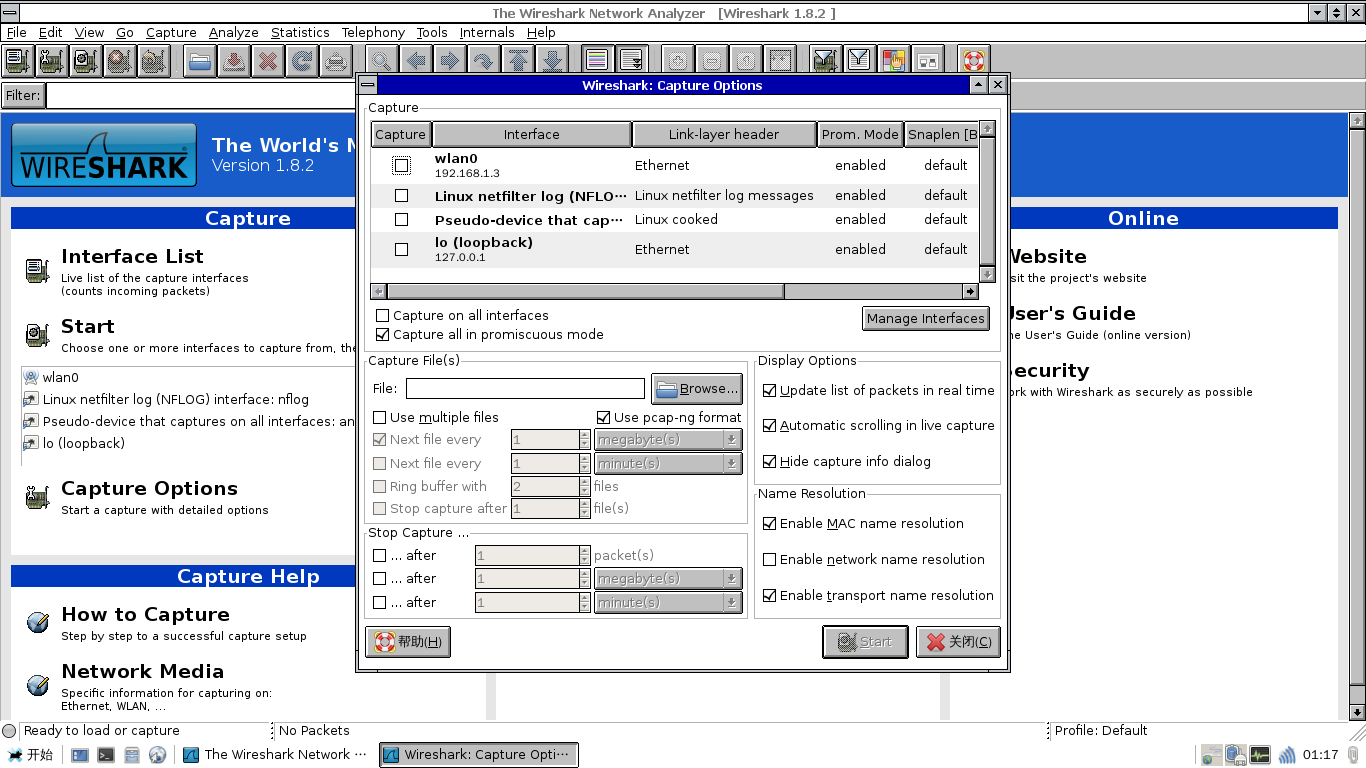The width and height of the screenshot is (1366, 768).
Task: Switch to The Wireshark Network taskbar item
Action: (277, 755)
